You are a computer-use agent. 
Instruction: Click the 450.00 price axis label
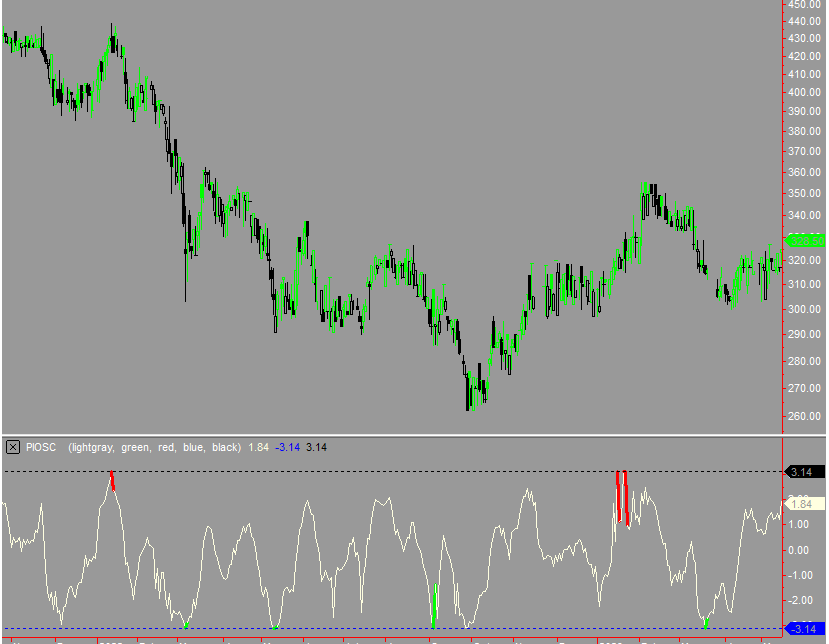point(803,6)
